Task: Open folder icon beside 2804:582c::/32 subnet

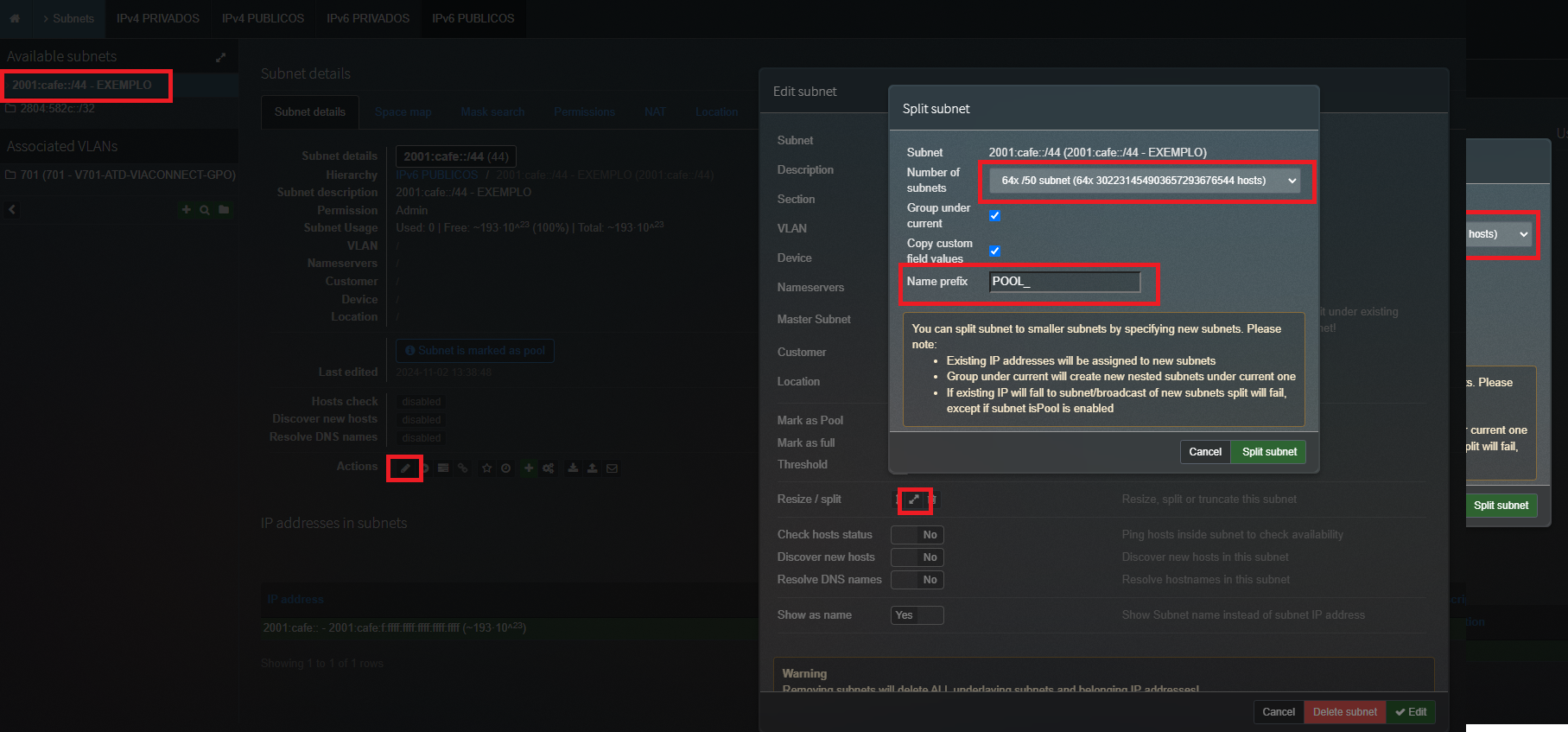Action: tap(11, 108)
